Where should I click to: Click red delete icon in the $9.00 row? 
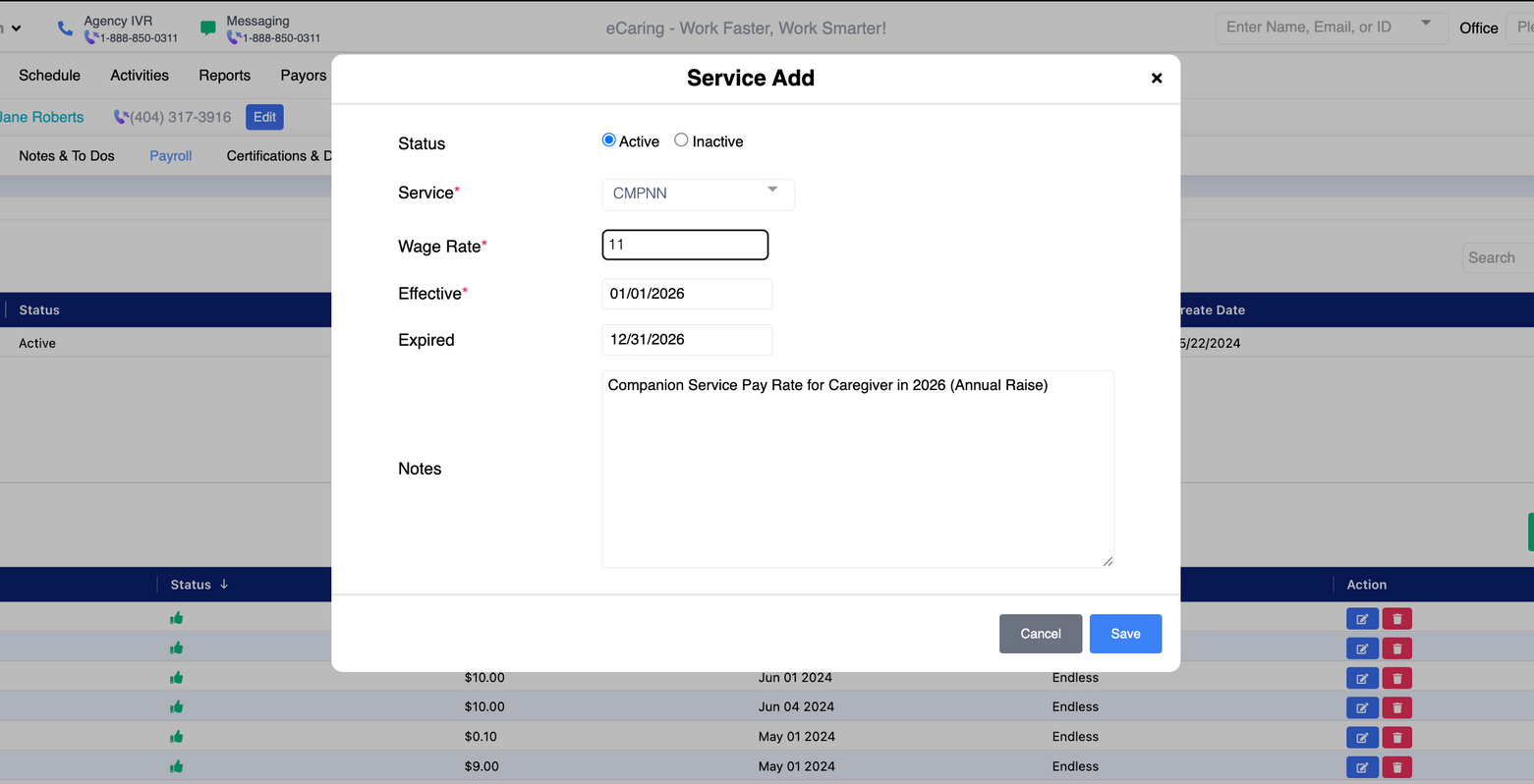tap(1396, 767)
